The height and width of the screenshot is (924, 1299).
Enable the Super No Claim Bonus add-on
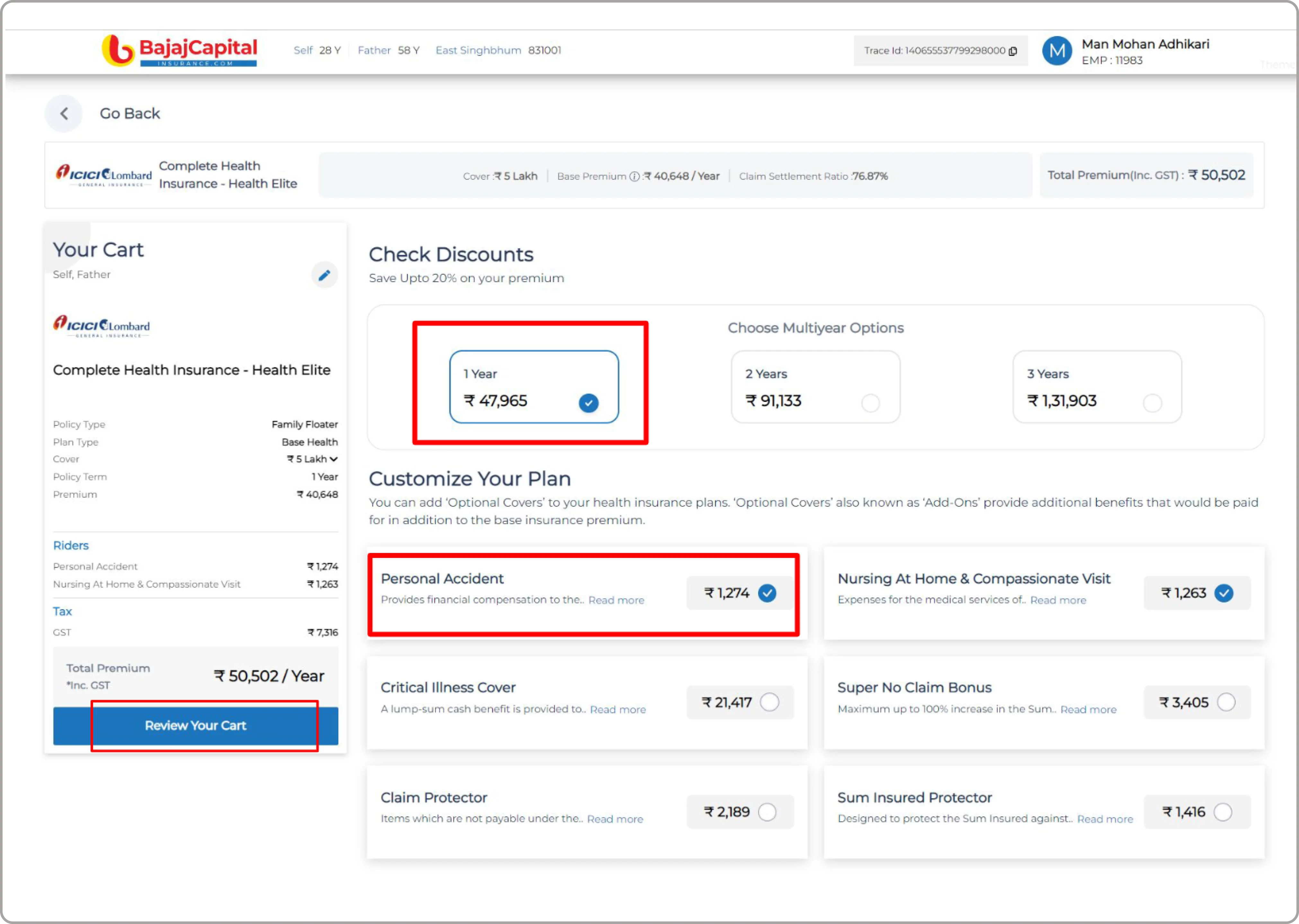(1226, 702)
